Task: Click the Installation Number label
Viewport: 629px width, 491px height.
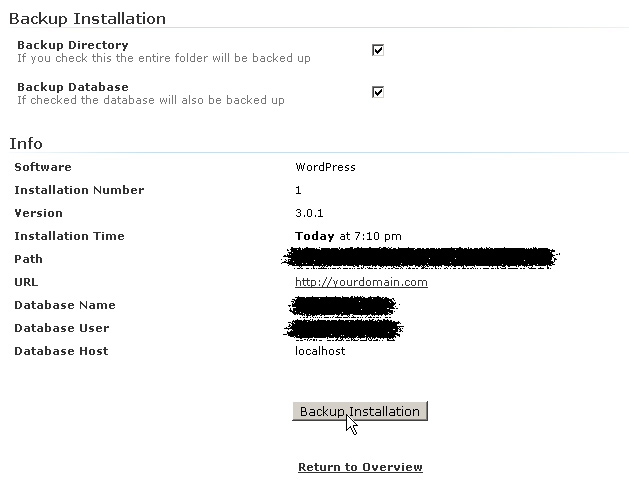Action: pos(79,190)
